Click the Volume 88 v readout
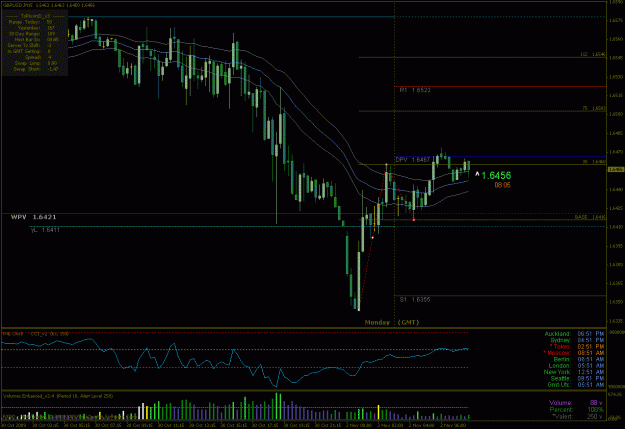The height and width of the screenshot is (429, 625). pyautogui.click(x=576, y=403)
